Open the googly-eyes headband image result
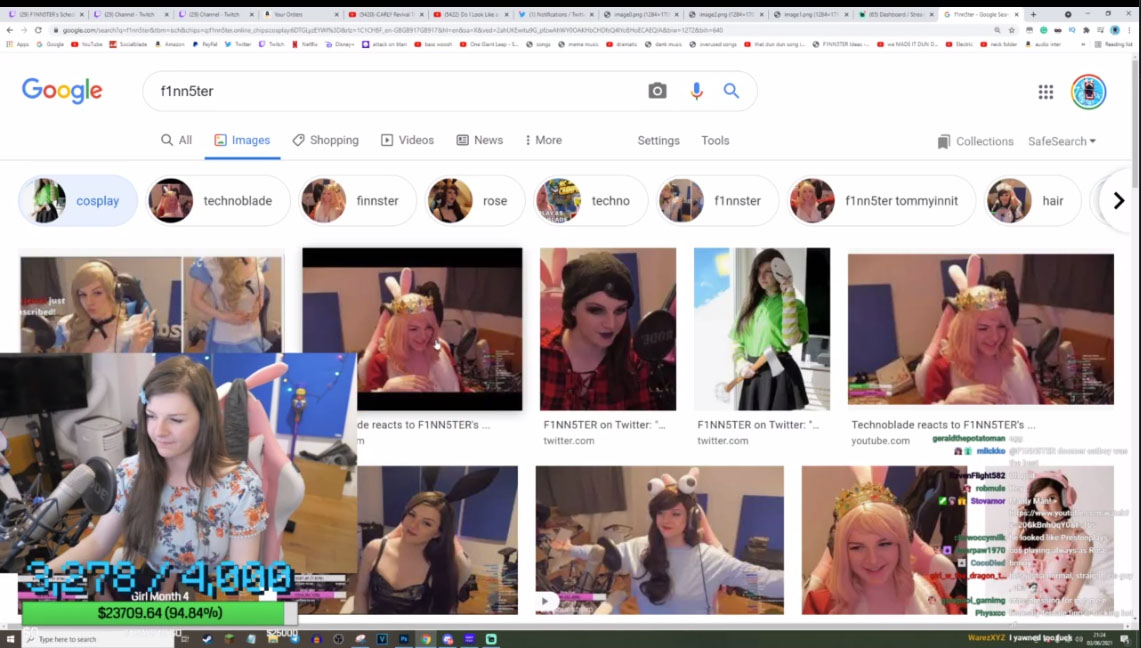The width and height of the screenshot is (1141, 648). click(x=660, y=540)
